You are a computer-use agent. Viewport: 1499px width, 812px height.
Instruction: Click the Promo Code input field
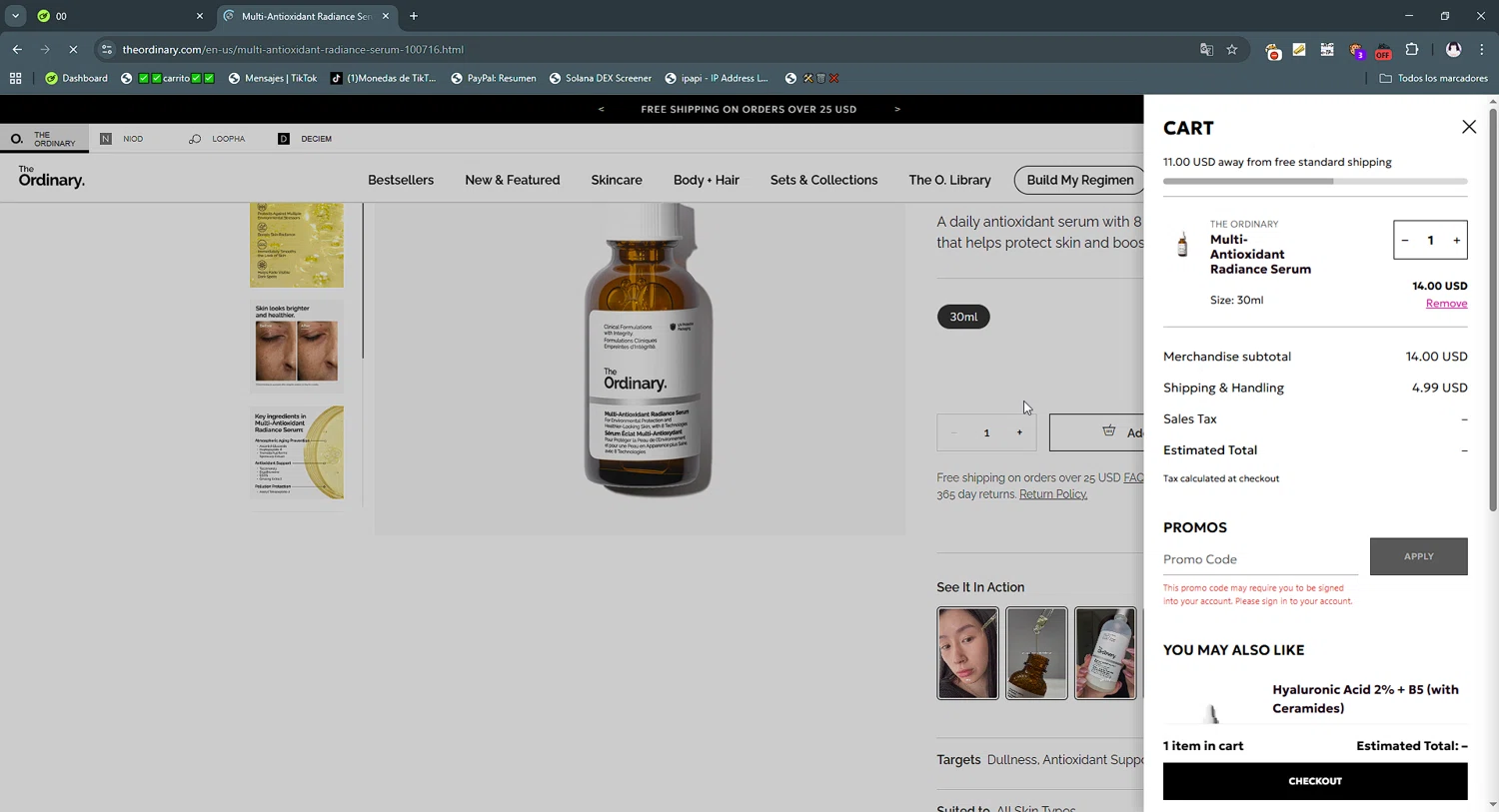1259,559
